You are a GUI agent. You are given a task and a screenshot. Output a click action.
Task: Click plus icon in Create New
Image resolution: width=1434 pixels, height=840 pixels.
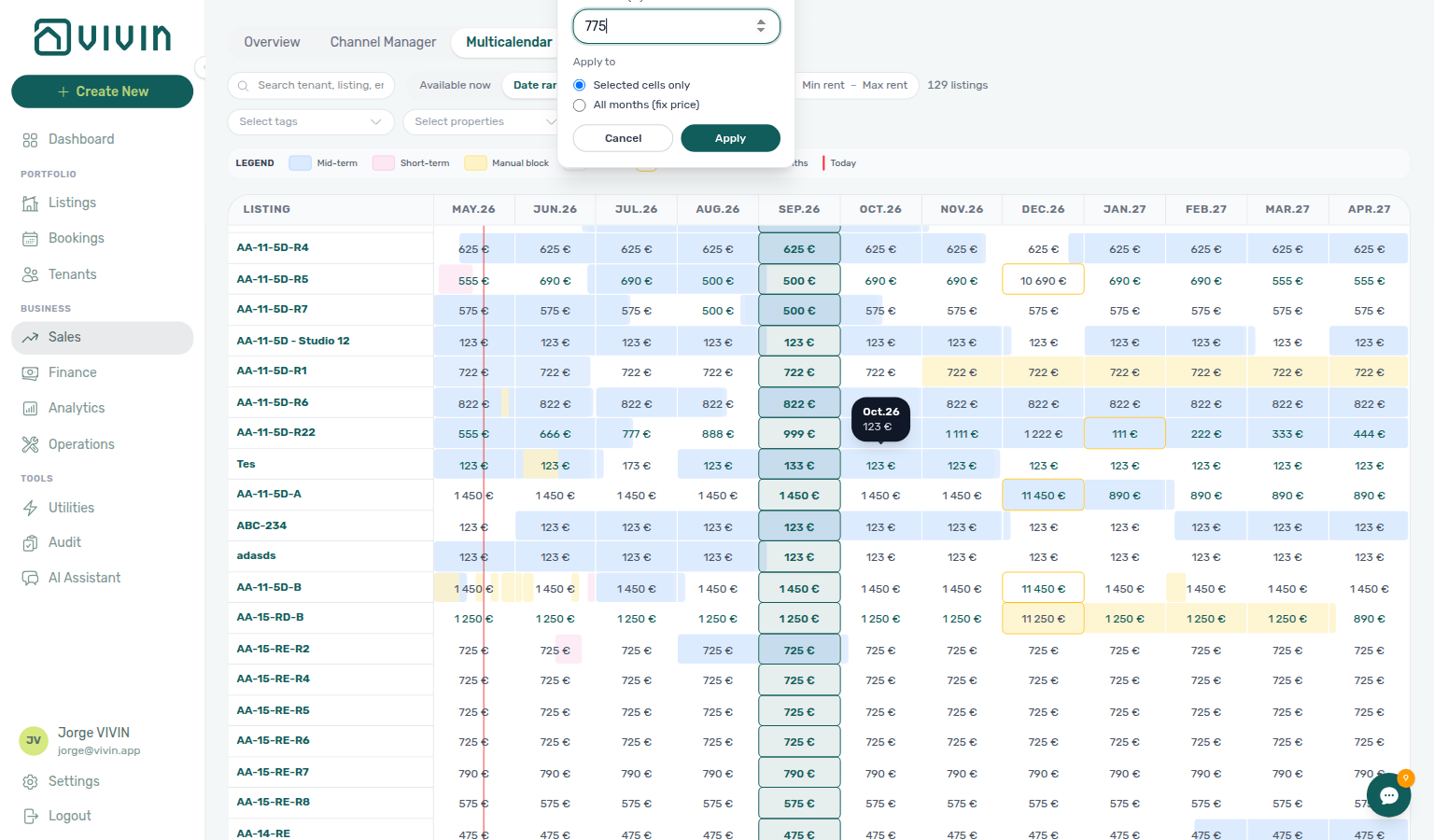click(x=63, y=91)
